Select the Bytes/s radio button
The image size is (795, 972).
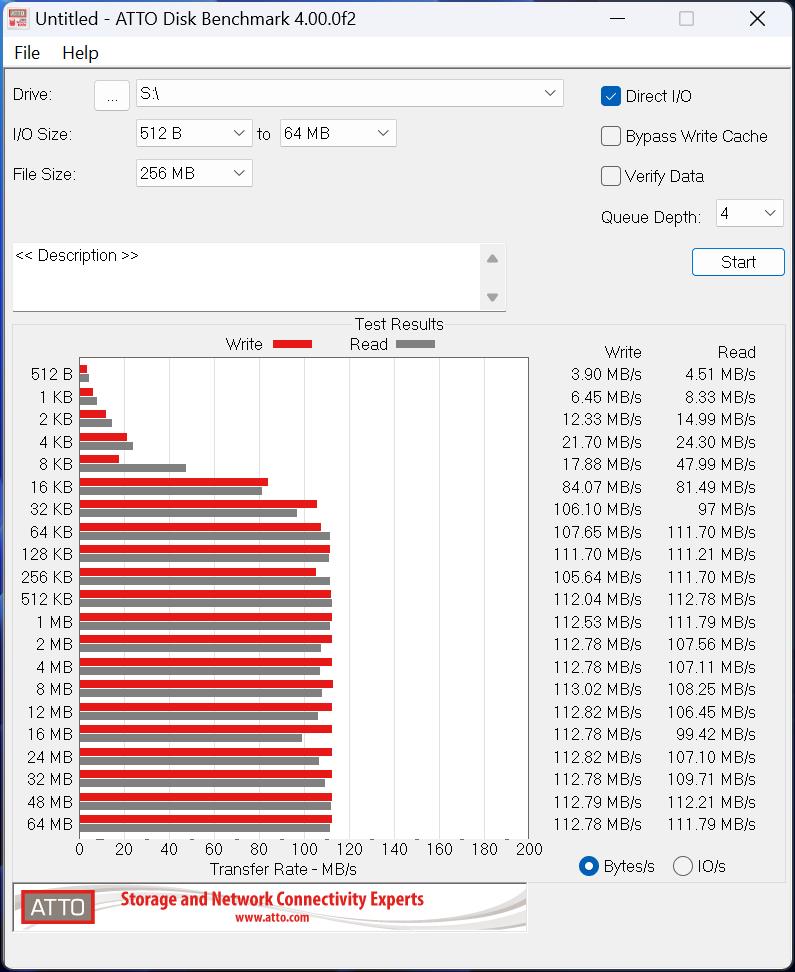[588, 866]
